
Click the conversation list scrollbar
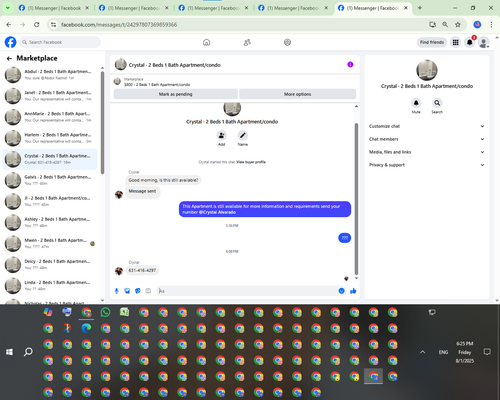(102, 123)
